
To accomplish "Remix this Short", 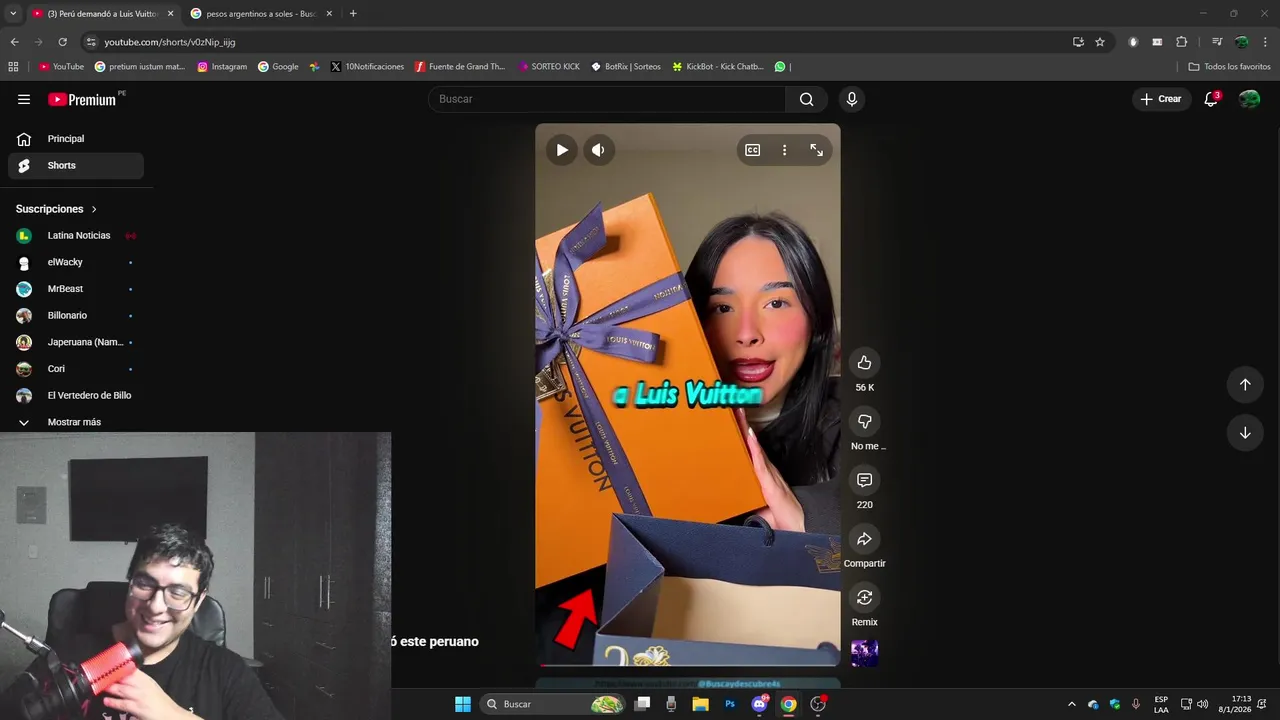I will 864,598.
